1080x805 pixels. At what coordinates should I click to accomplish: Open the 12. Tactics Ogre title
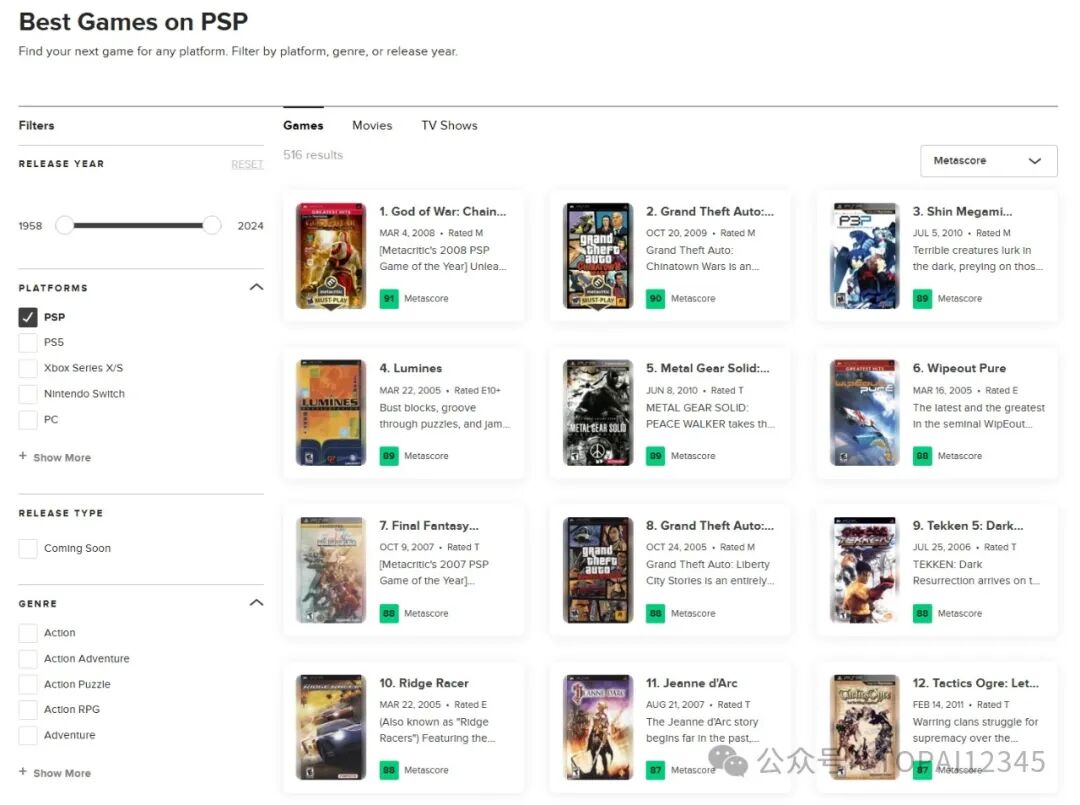click(x=975, y=683)
